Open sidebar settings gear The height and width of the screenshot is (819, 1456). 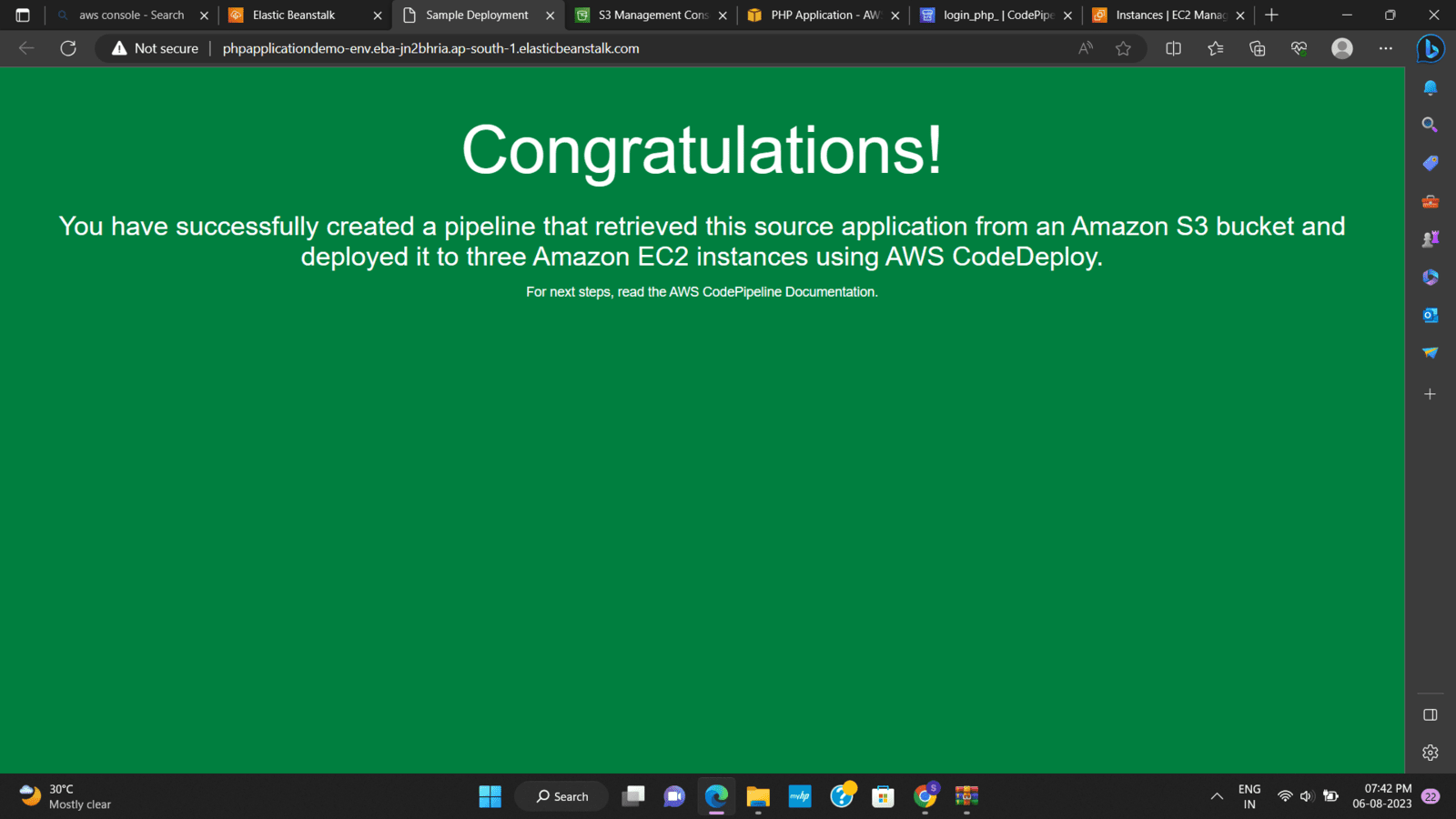1431,753
